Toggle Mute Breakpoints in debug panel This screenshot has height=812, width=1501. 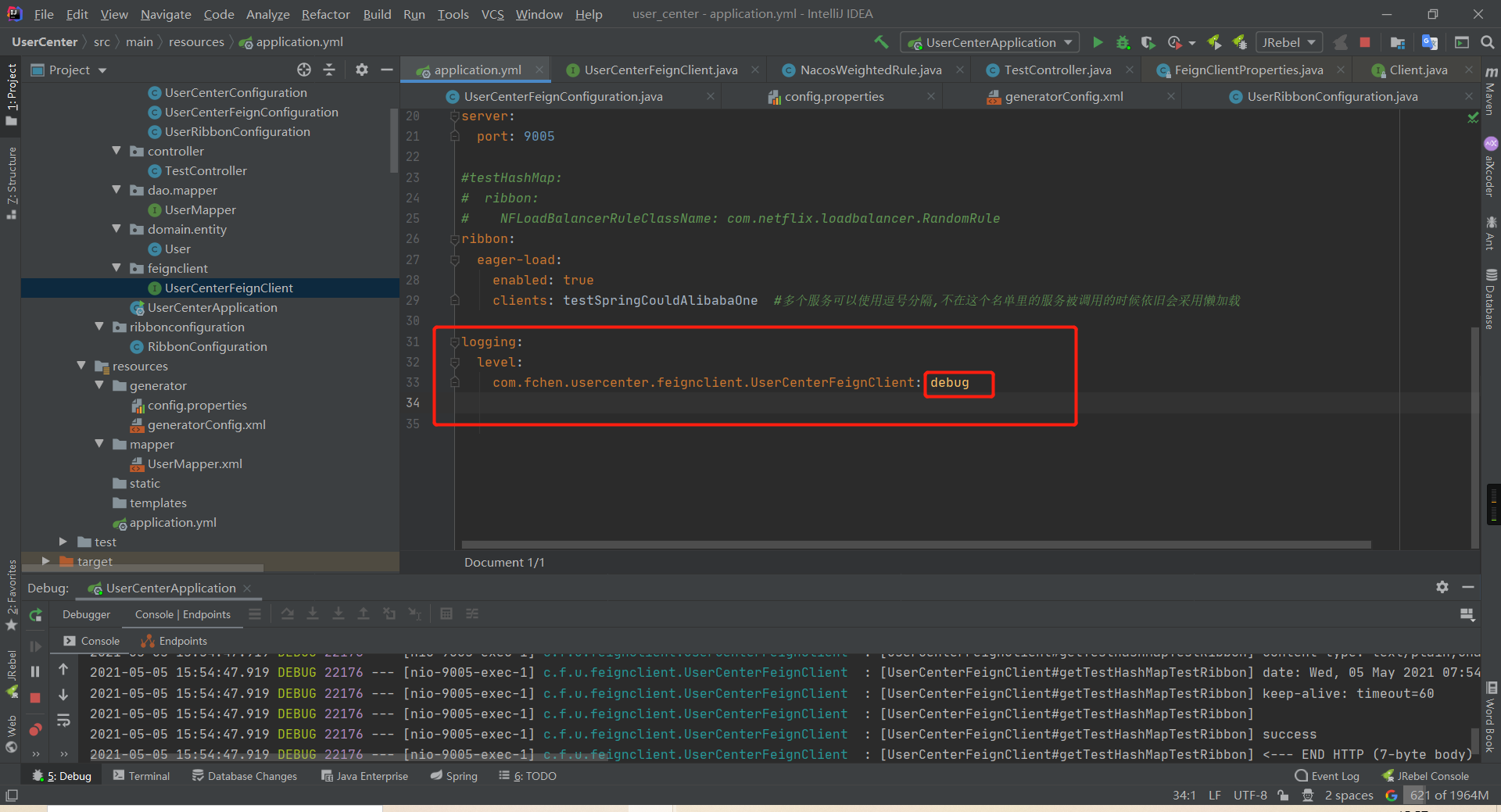(34, 729)
